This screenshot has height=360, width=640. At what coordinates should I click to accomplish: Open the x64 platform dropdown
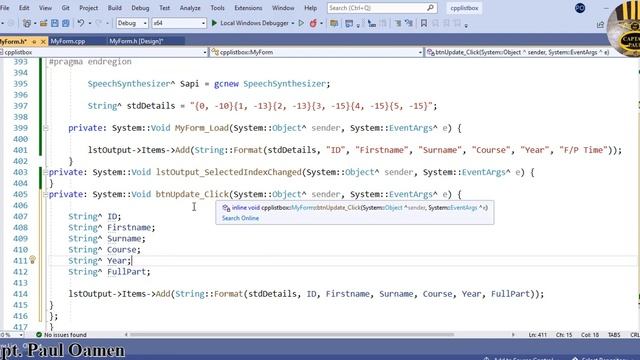(179, 23)
